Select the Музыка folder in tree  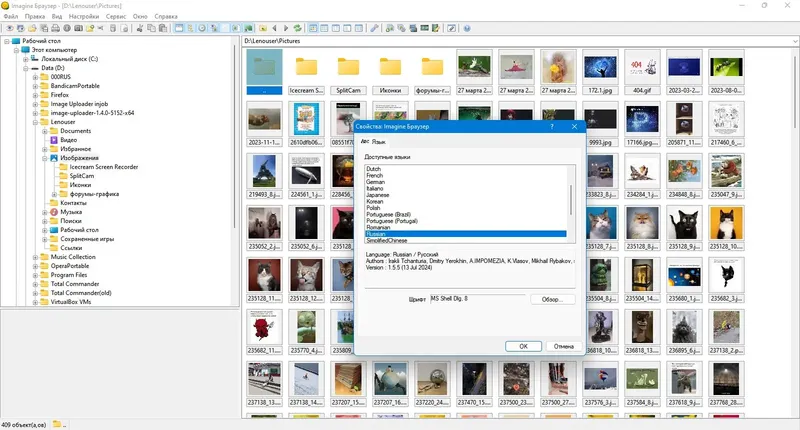(x=71, y=212)
